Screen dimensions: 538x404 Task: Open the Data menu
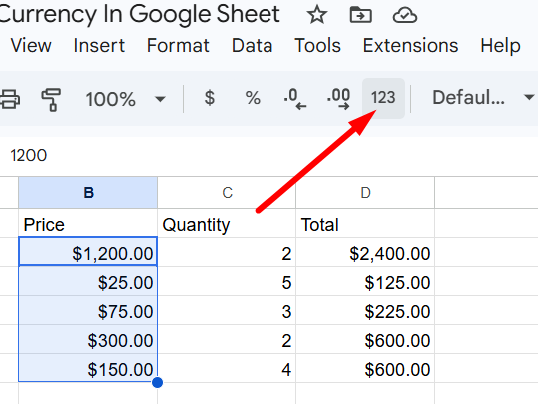[x=252, y=45]
